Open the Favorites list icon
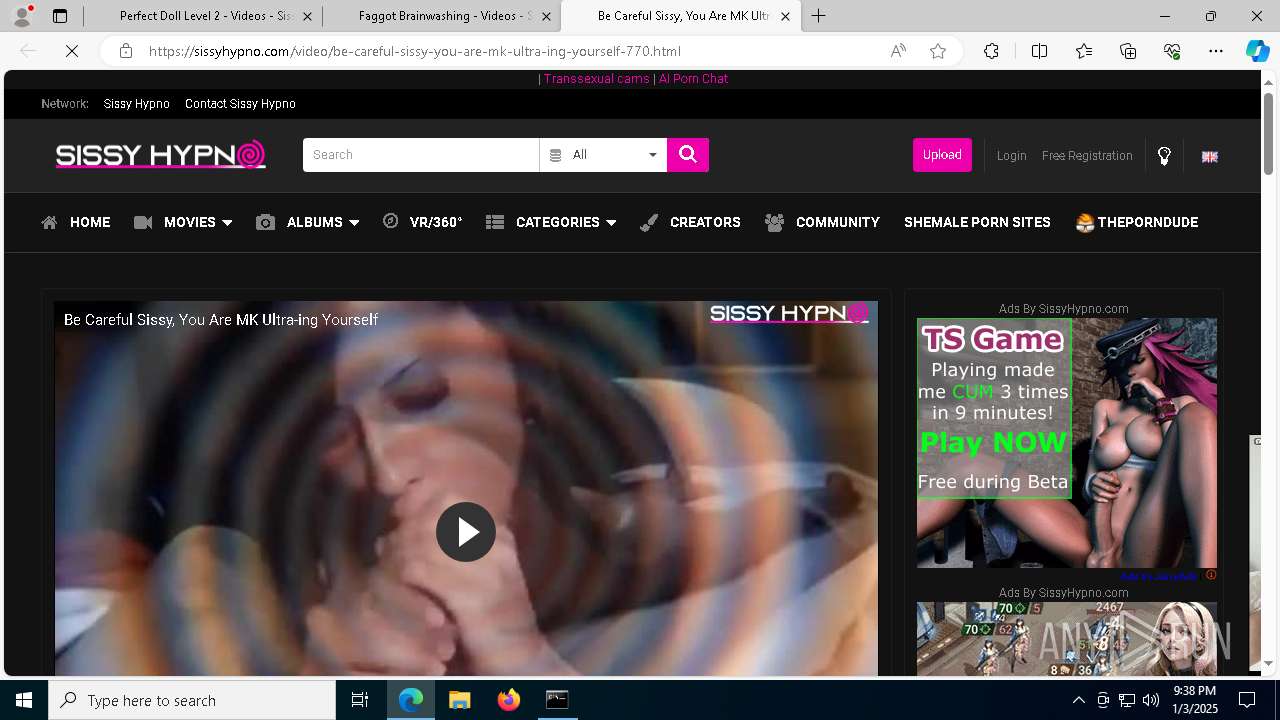1280x720 pixels. (1084, 51)
